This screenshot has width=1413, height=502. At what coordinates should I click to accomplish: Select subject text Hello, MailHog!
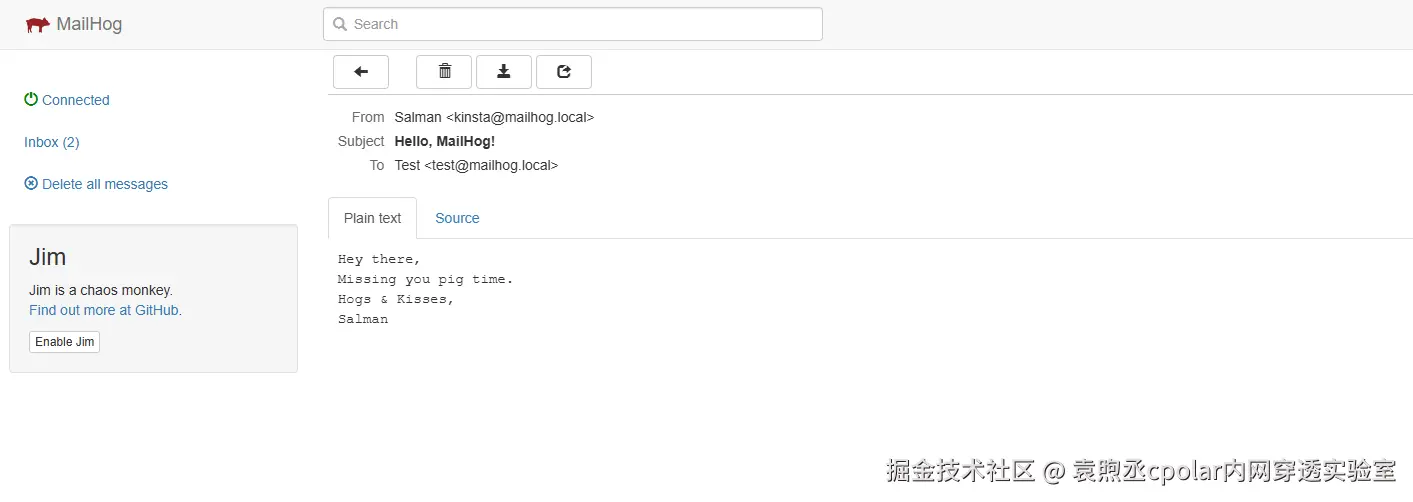[445, 141]
